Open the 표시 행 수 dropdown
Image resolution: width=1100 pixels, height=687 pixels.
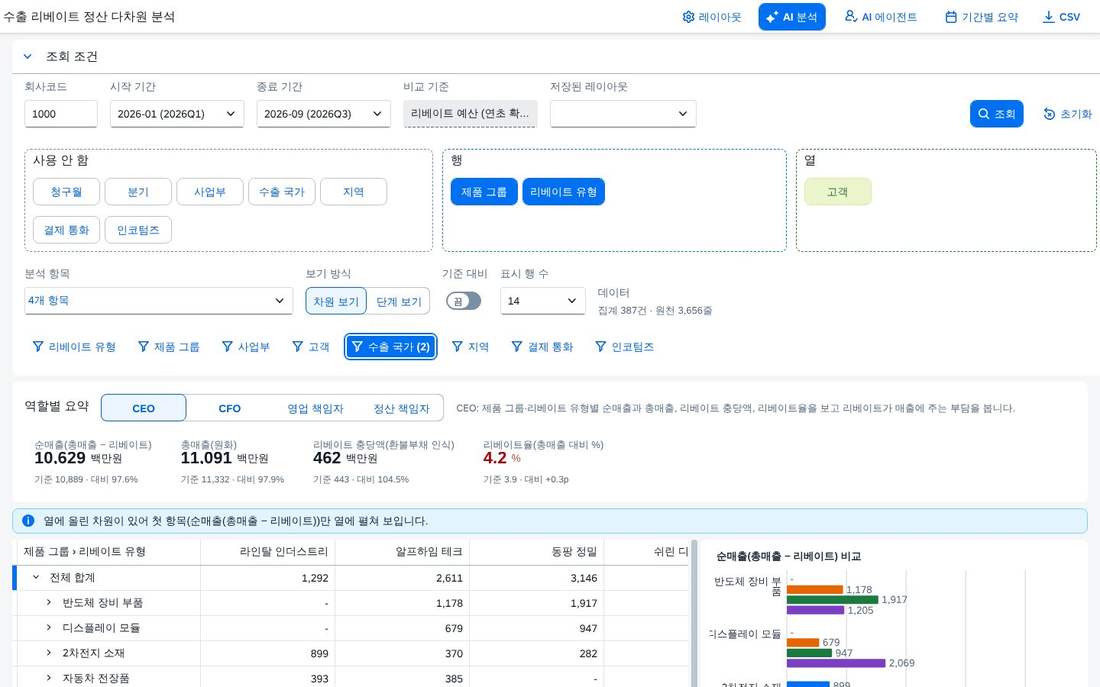pos(542,300)
